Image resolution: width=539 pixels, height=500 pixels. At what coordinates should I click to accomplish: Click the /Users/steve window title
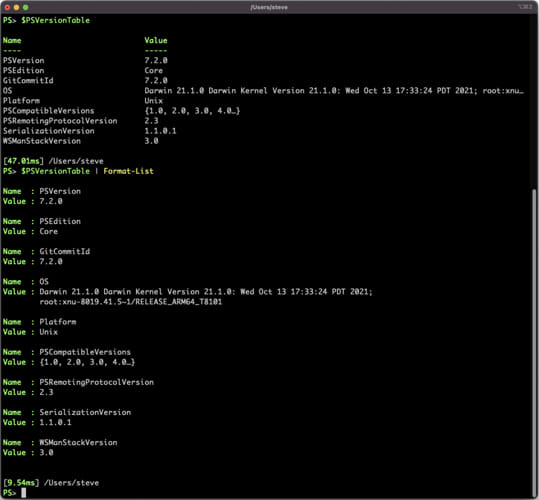tap(269, 7)
